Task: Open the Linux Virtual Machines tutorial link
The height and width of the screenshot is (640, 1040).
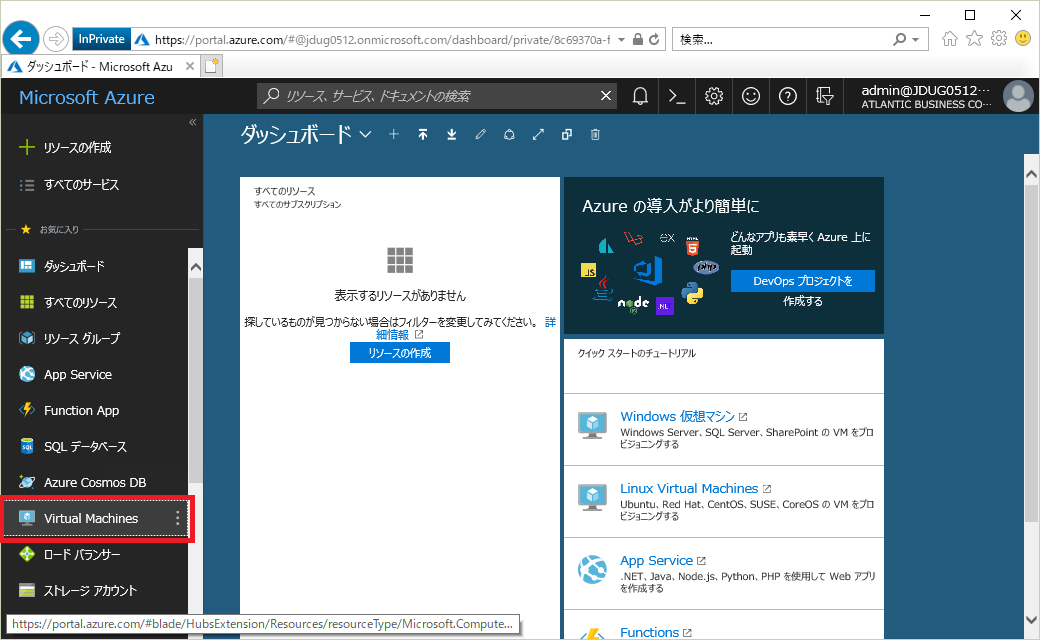Action: coord(688,489)
